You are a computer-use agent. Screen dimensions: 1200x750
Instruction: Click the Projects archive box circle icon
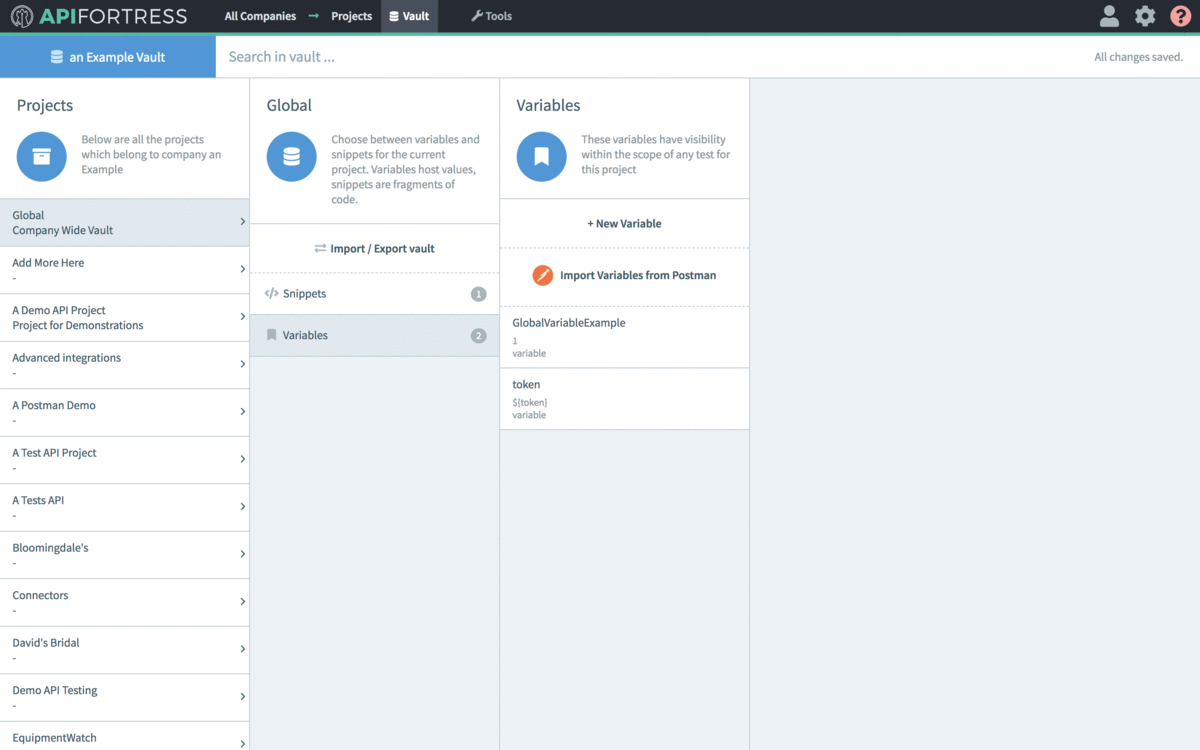[x=41, y=156]
